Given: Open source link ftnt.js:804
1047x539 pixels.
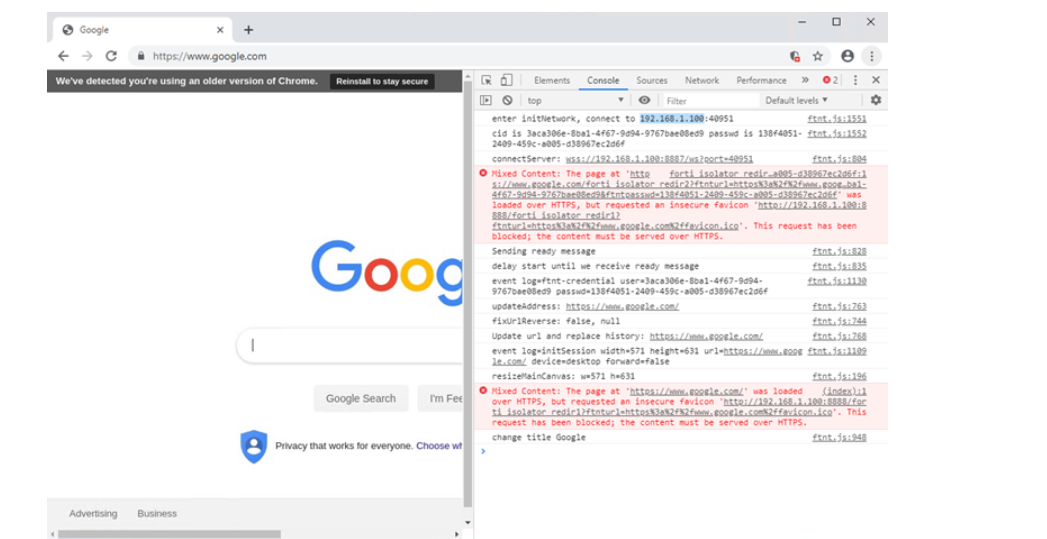Looking at the screenshot, I should tap(839, 159).
